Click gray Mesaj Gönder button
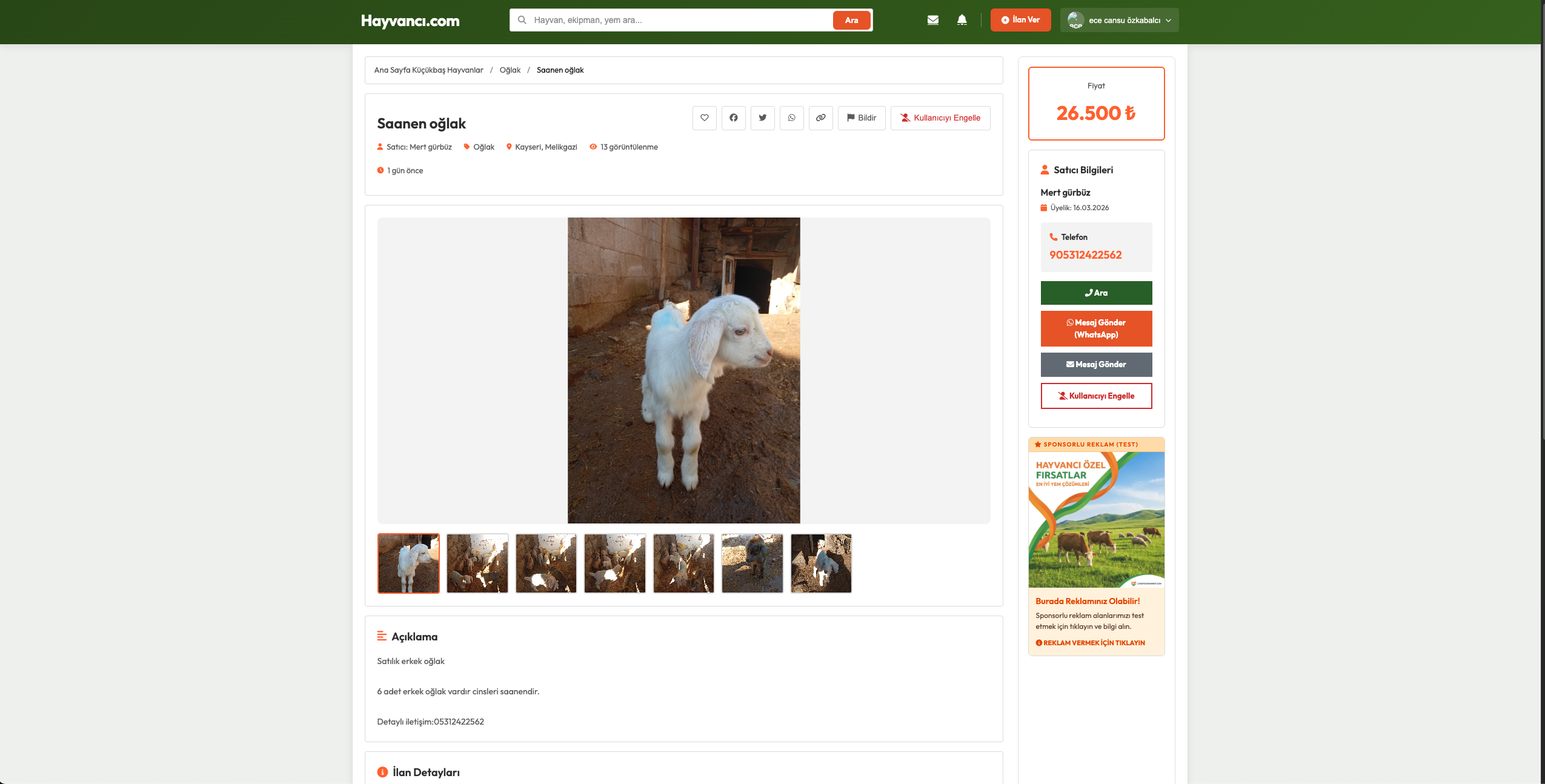The width and height of the screenshot is (1545, 784). pyautogui.click(x=1096, y=364)
